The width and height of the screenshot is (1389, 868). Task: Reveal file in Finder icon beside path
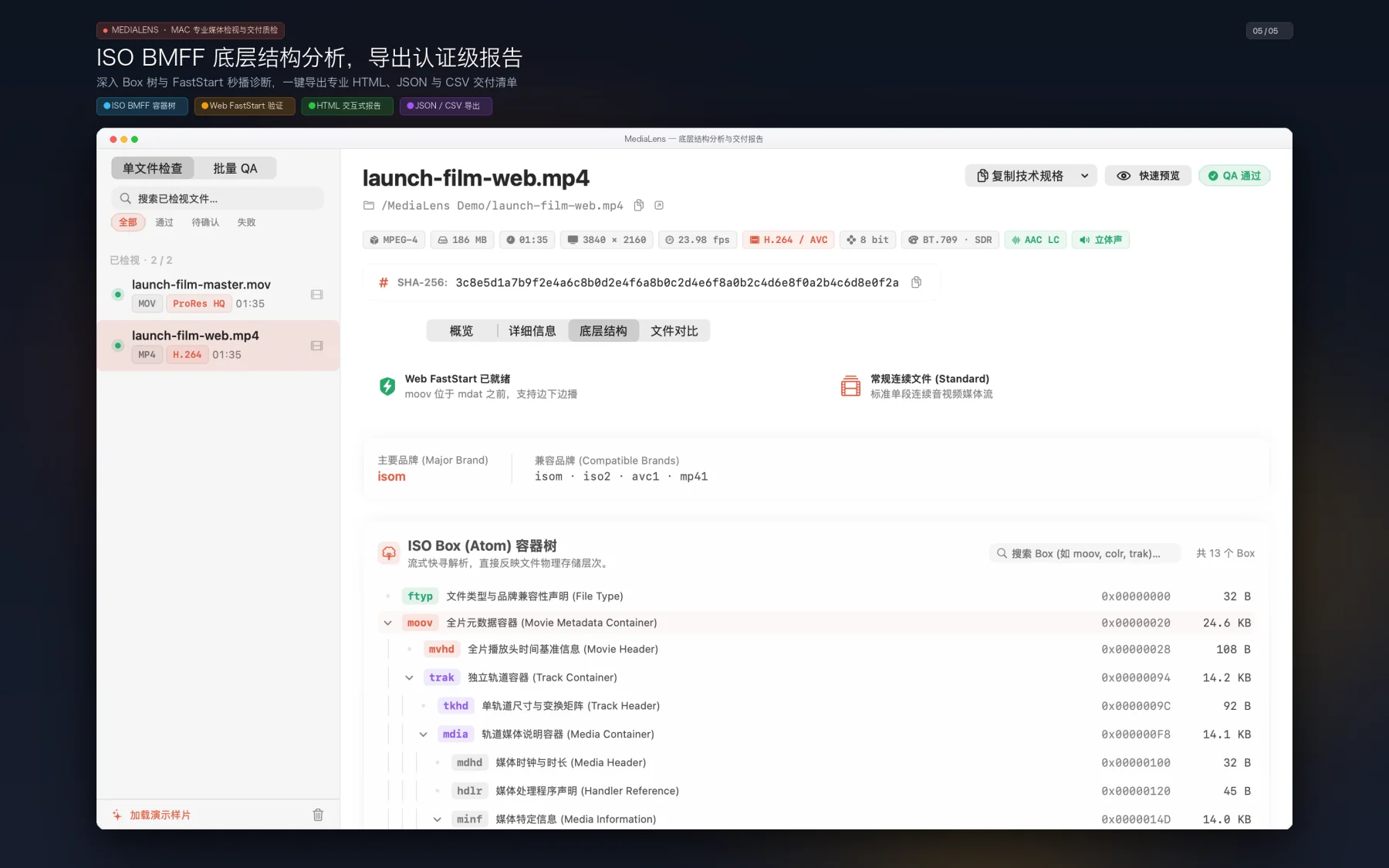659,205
